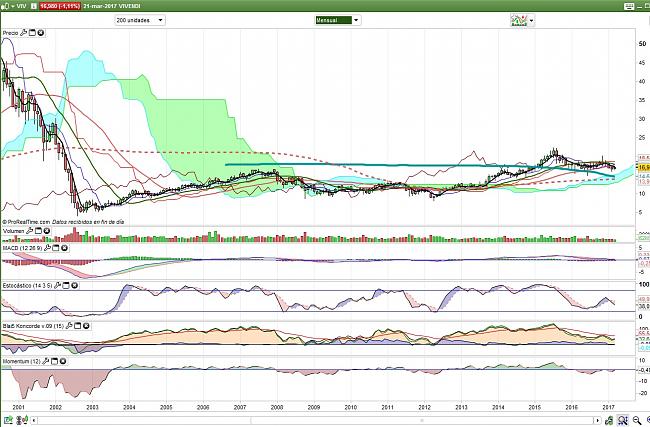Click the horizontal time scrollbar
The width and height of the screenshot is (650, 427).
(x=300, y=419)
